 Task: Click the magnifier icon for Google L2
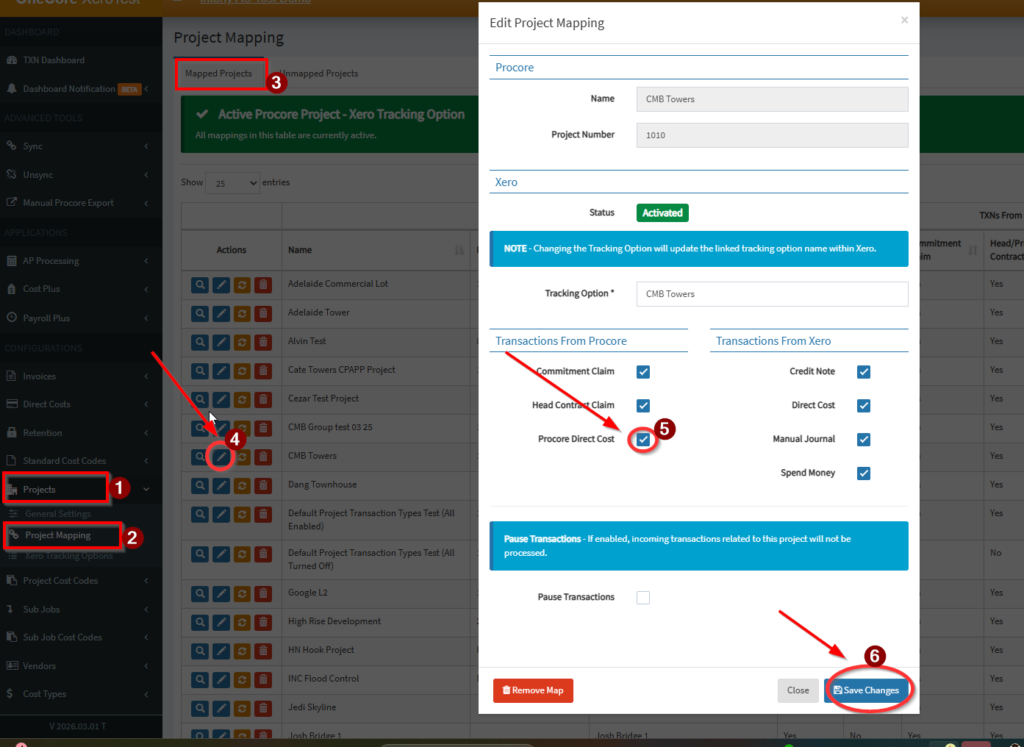(x=201, y=593)
